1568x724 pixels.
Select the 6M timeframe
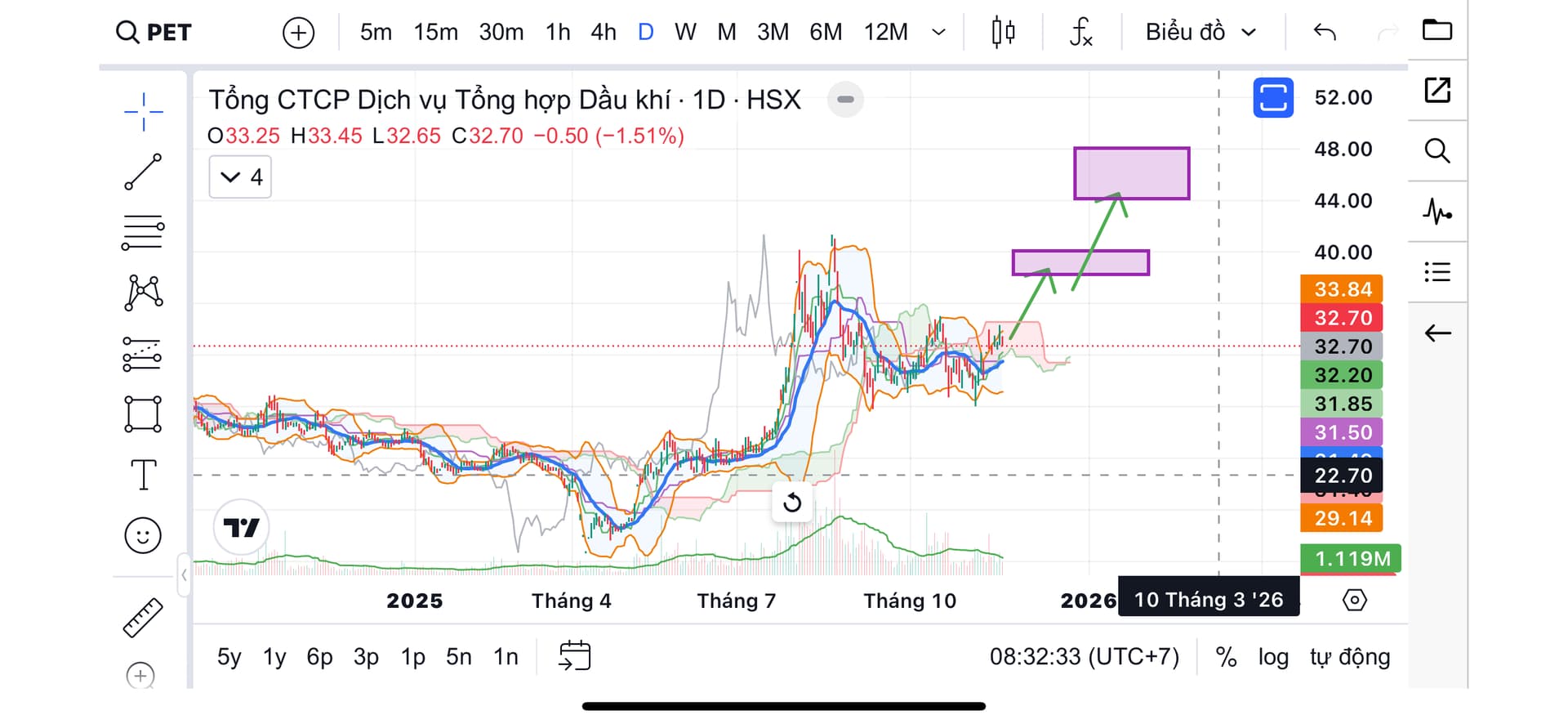point(826,33)
